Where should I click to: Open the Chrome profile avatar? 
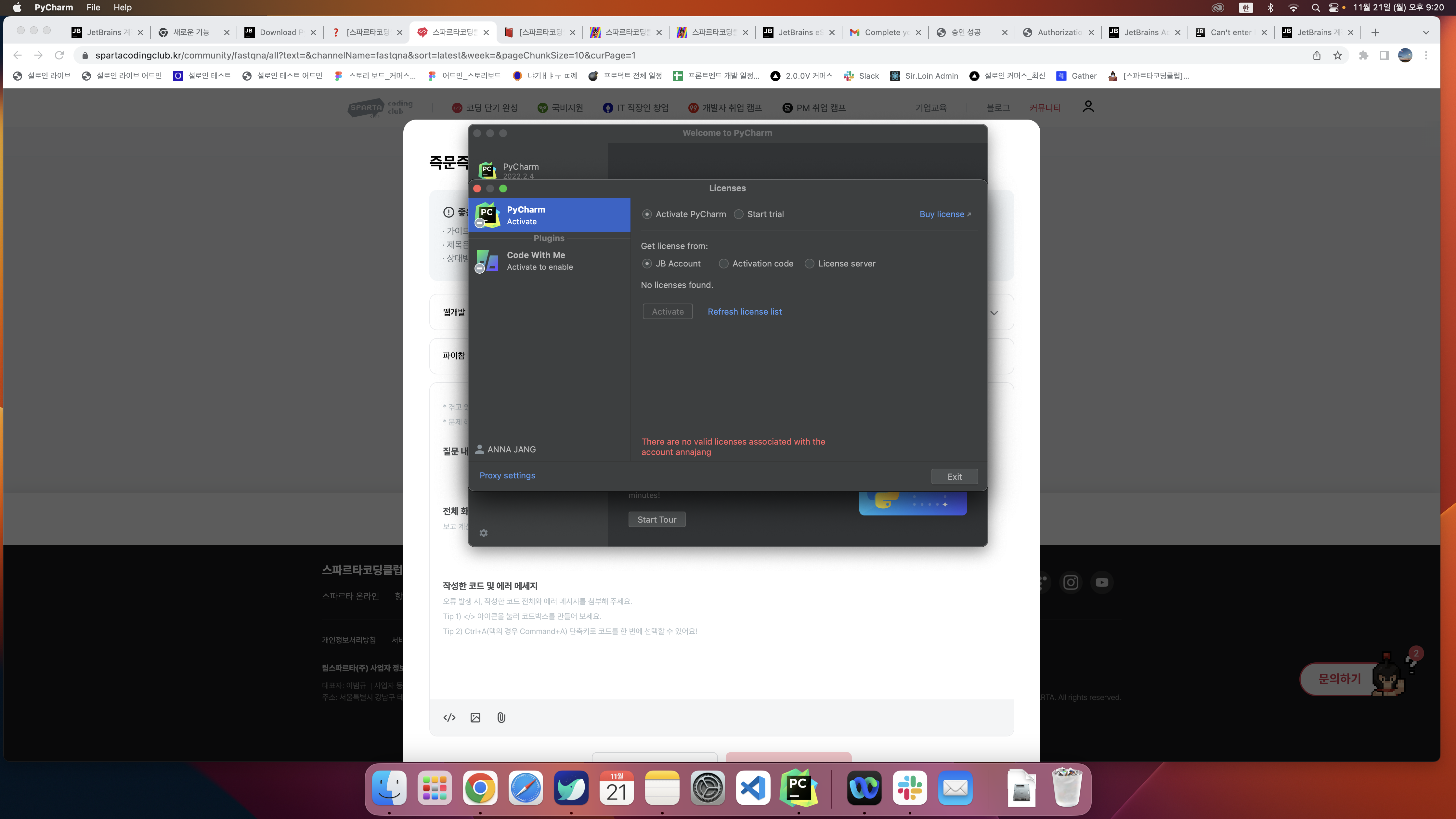point(1405,55)
